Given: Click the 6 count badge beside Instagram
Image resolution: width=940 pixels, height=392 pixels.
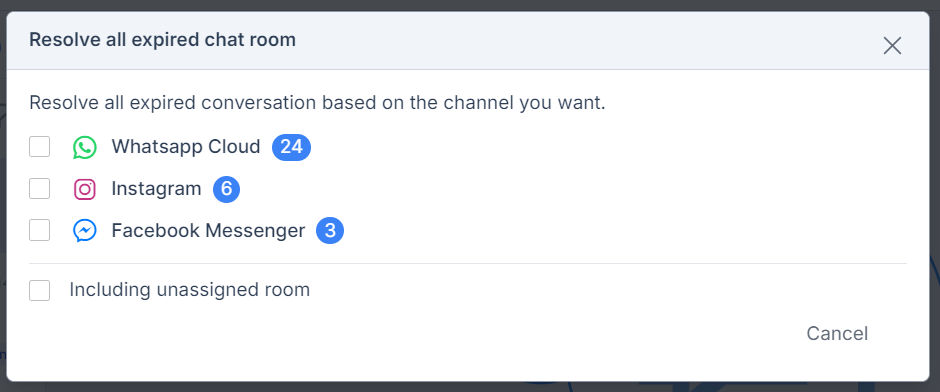Looking at the screenshot, I should click(x=227, y=189).
